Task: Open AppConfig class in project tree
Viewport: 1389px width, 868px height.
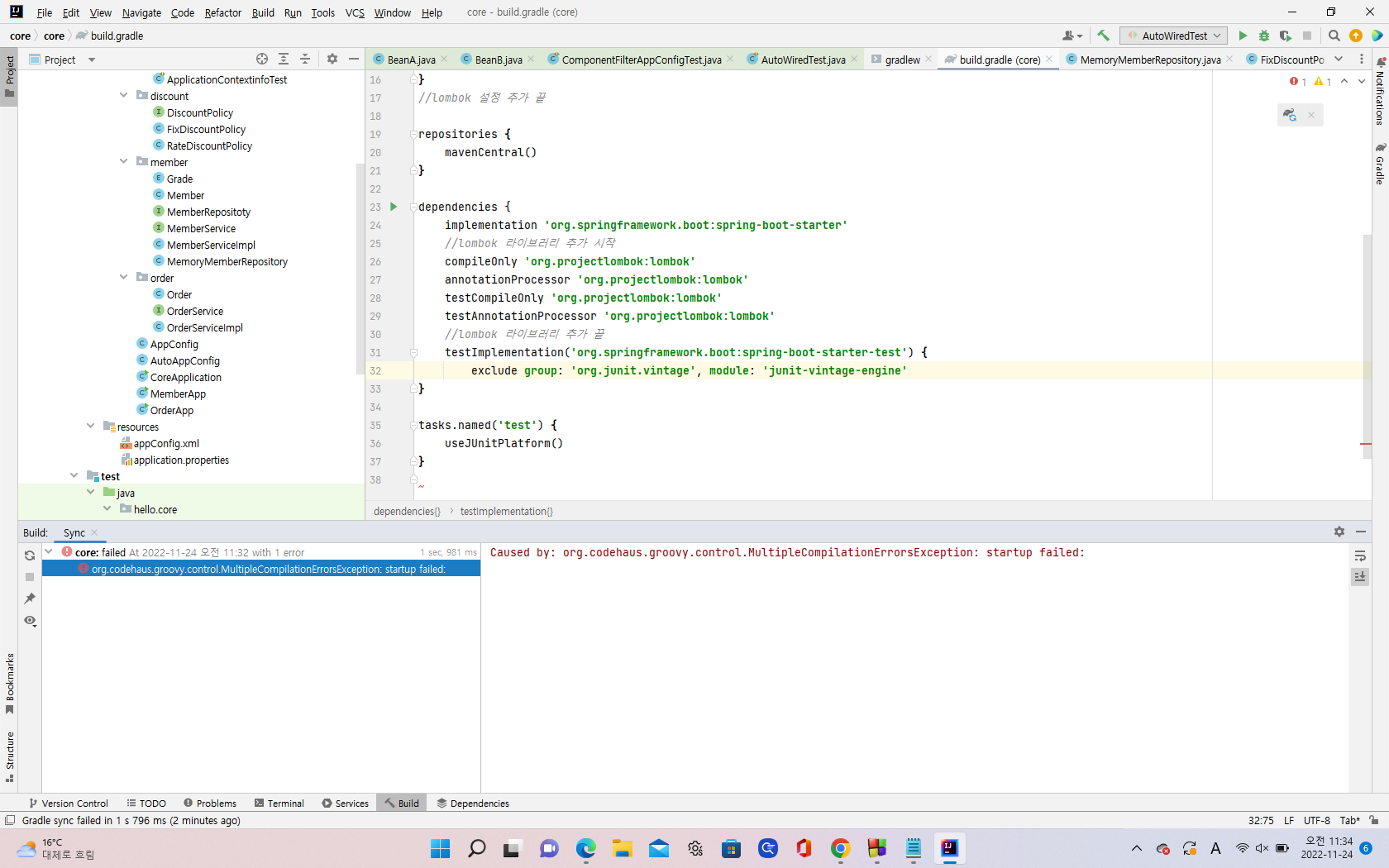Action: click(174, 344)
